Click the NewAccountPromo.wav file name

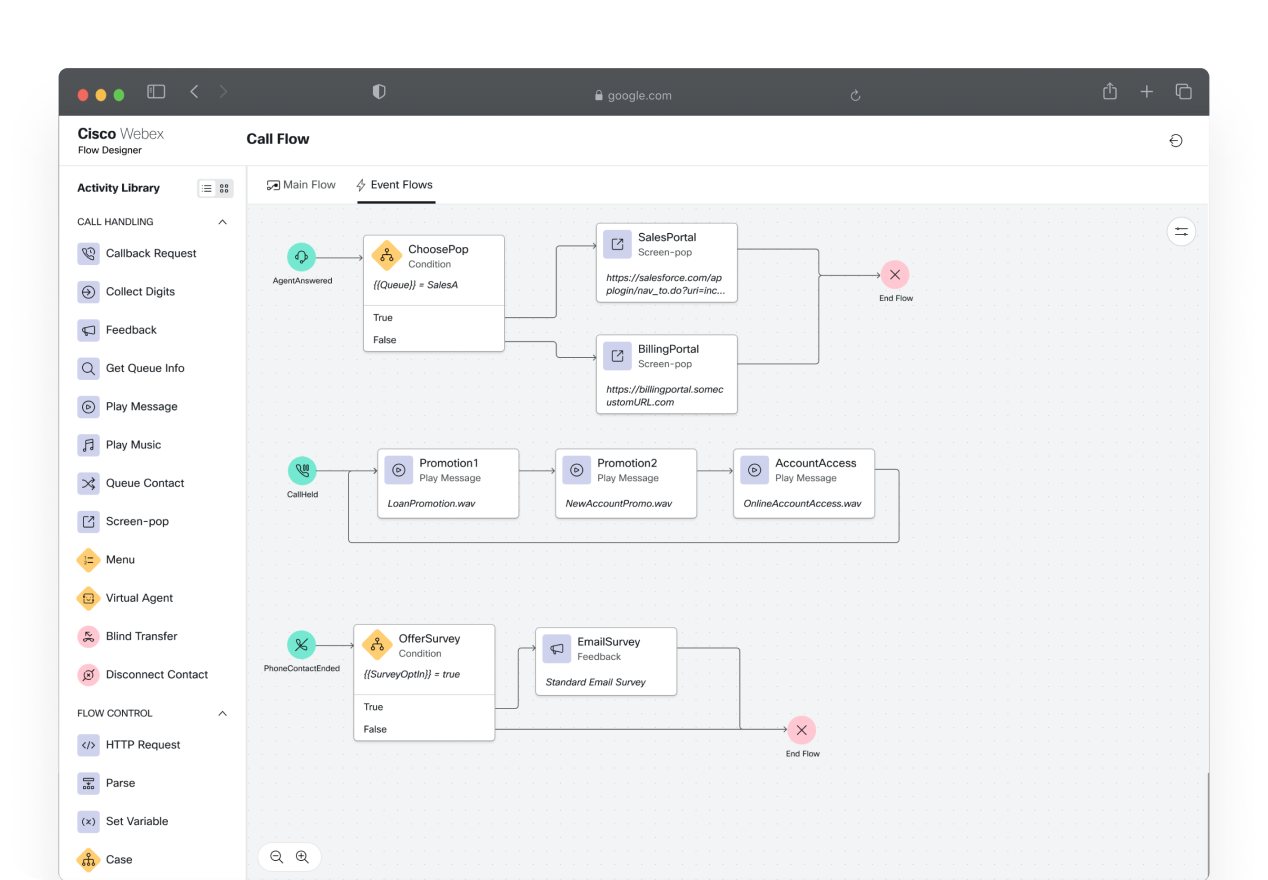pyautogui.click(x=619, y=504)
